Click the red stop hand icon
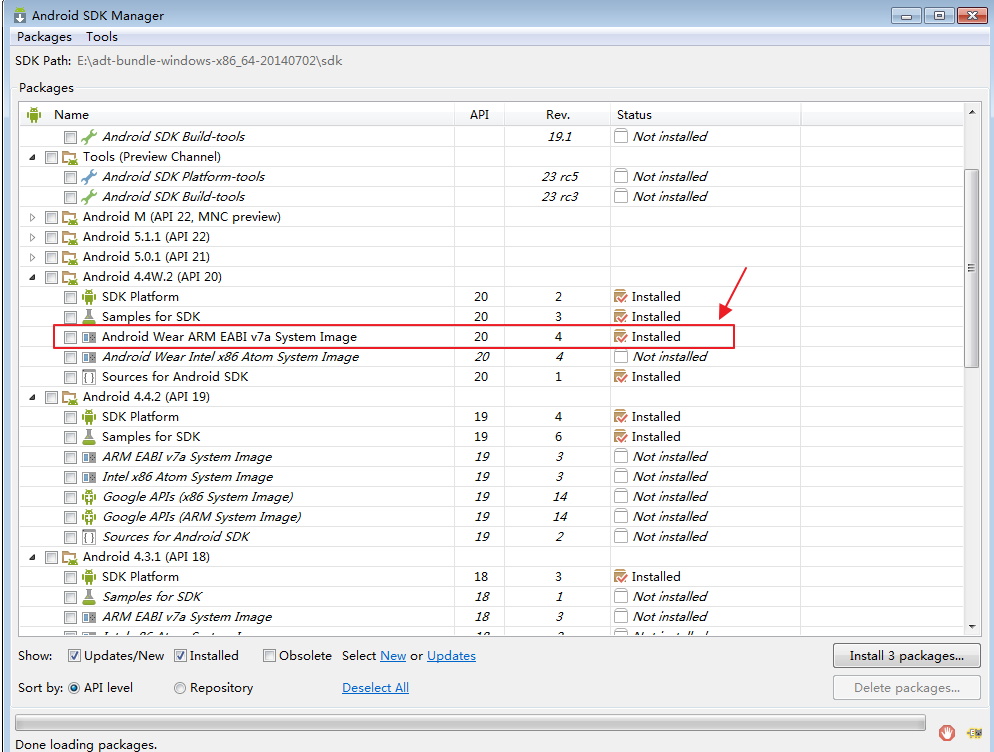 click(x=947, y=733)
